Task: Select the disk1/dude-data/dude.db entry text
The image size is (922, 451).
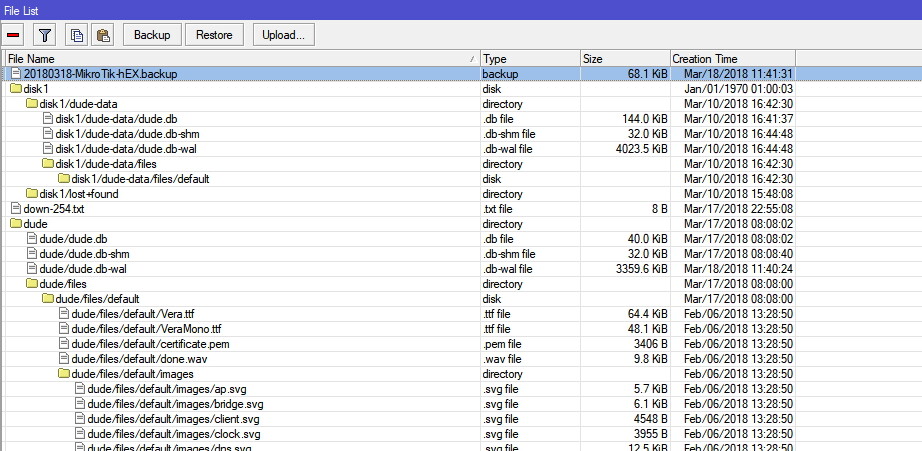Action: click(116, 119)
